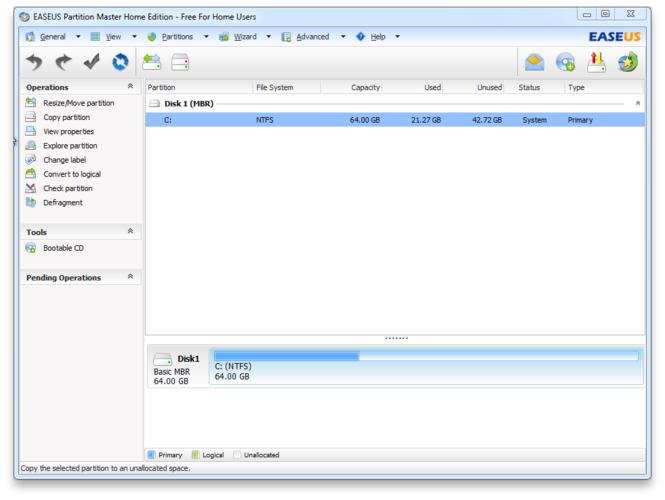665x500 pixels.
Task: Collapse the Pending Operations panel
Action: coord(130,277)
